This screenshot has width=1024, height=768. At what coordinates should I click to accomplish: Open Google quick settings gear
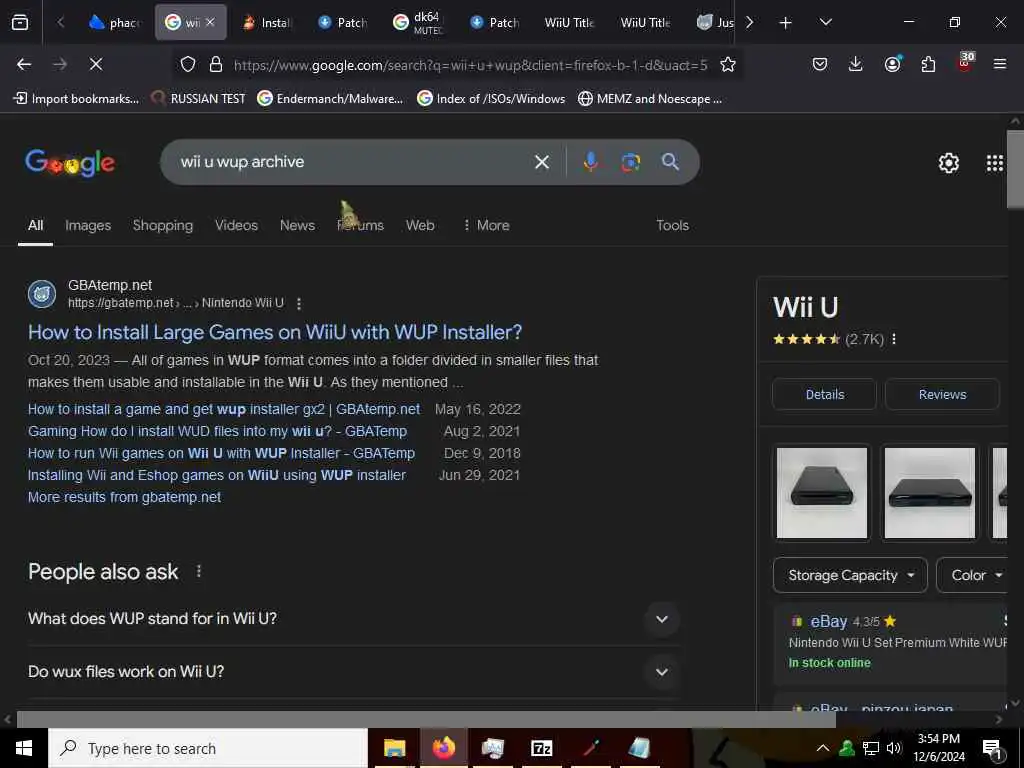[x=948, y=163]
